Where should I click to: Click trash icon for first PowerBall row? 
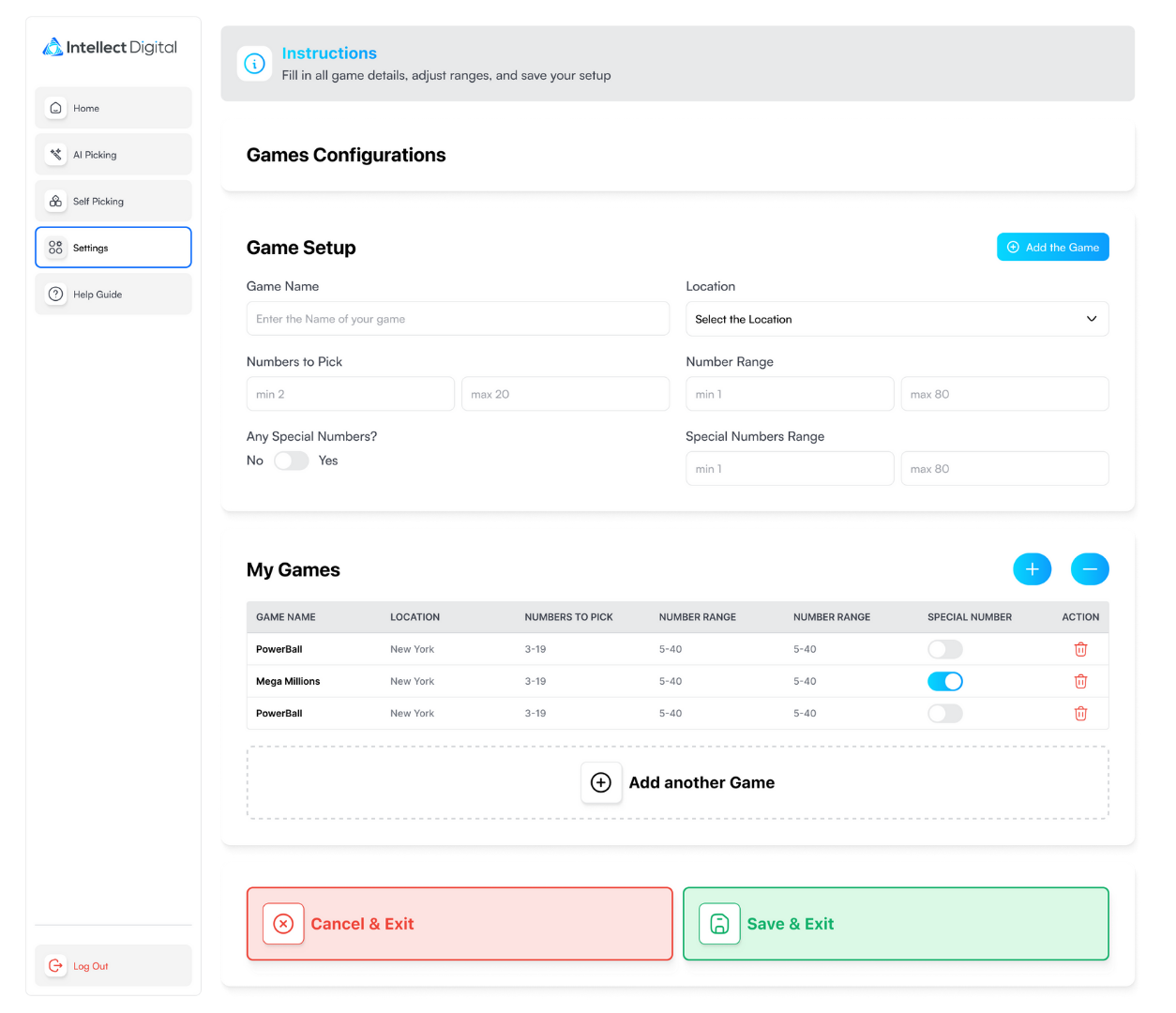coord(1080,649)
